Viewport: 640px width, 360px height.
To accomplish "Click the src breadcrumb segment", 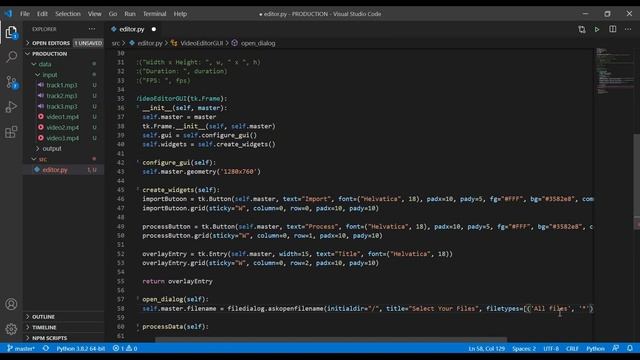I will coord(116,43).
